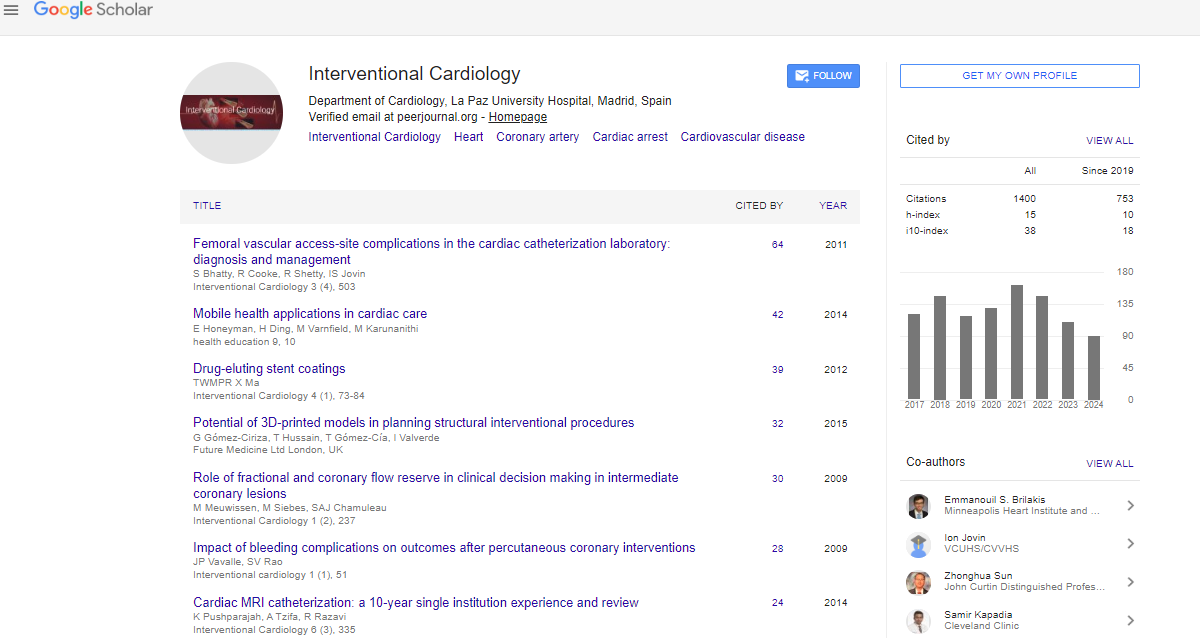The image size is (1200, 638).
Task: Select the Cardiovascular disease interest tag
Action: 742,137
